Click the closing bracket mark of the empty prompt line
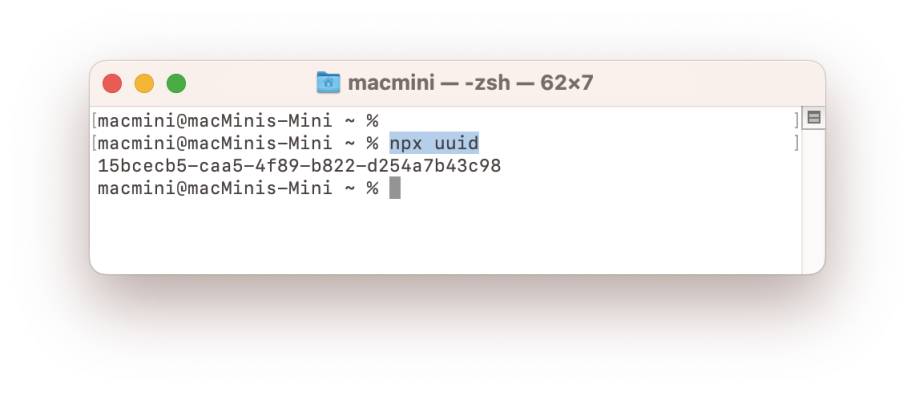The height and width of the screenshot is (393, 915). 796,121
